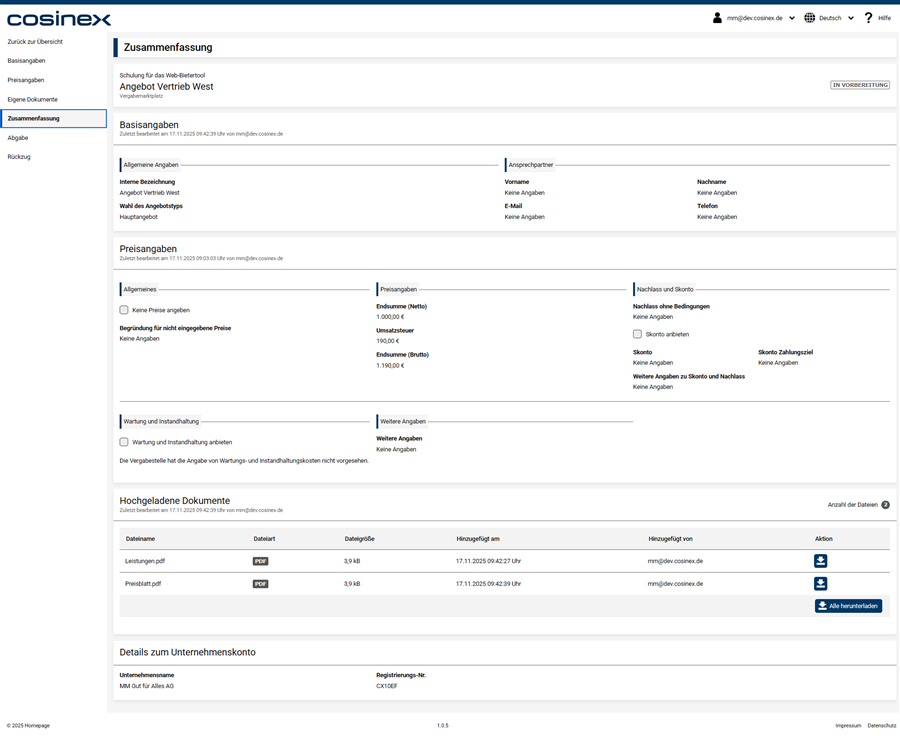
Task: Click the 'Alle herunterladen' button
Action: [848, 606]
